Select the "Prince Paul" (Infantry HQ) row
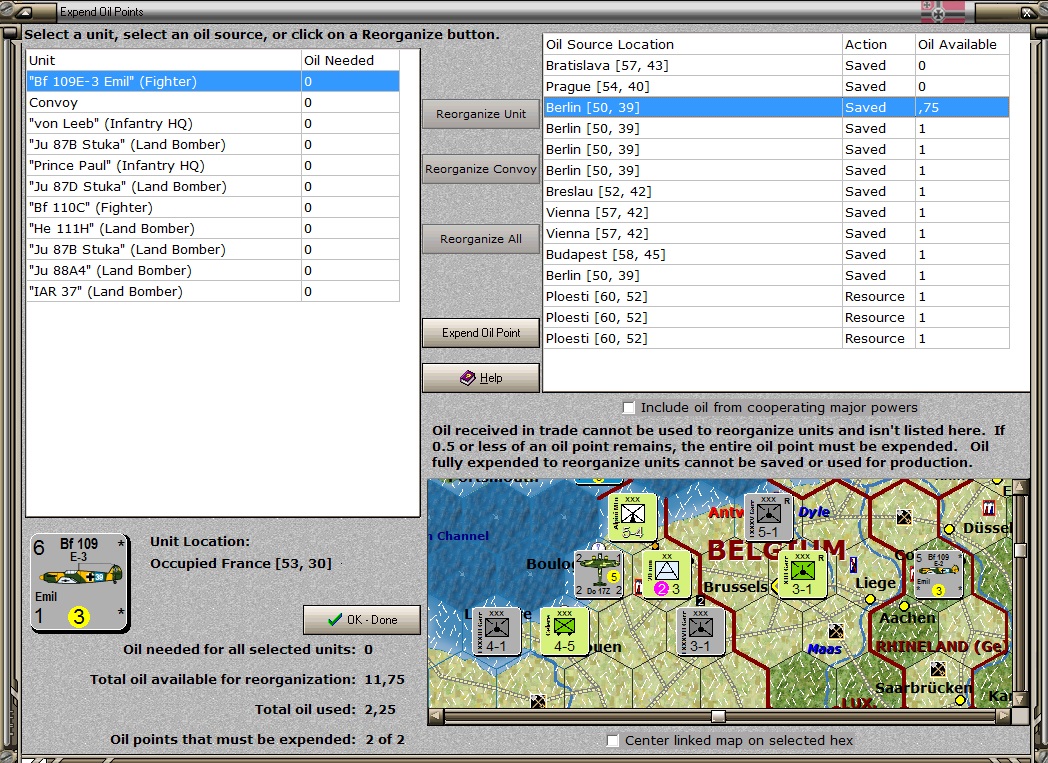 tap(213, 166)
